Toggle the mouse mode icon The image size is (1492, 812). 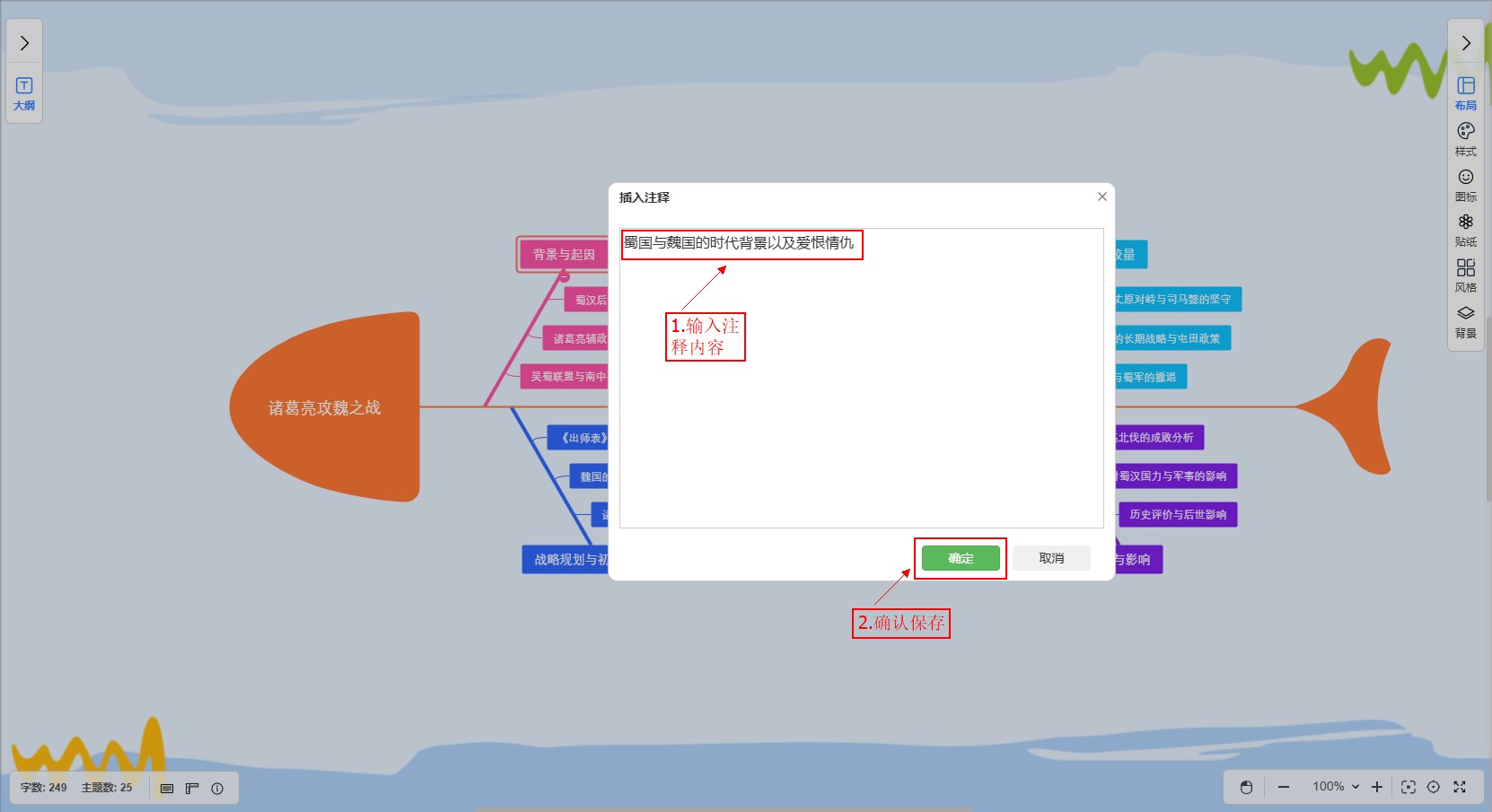(x=1246, y=787)
